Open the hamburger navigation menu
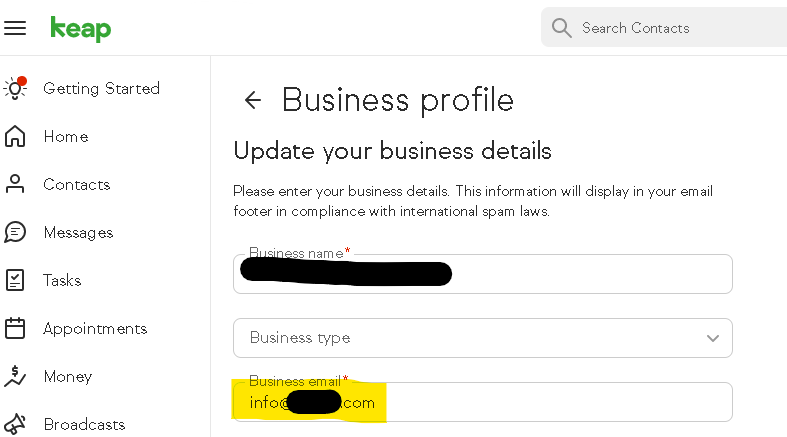 coord(15,28)
